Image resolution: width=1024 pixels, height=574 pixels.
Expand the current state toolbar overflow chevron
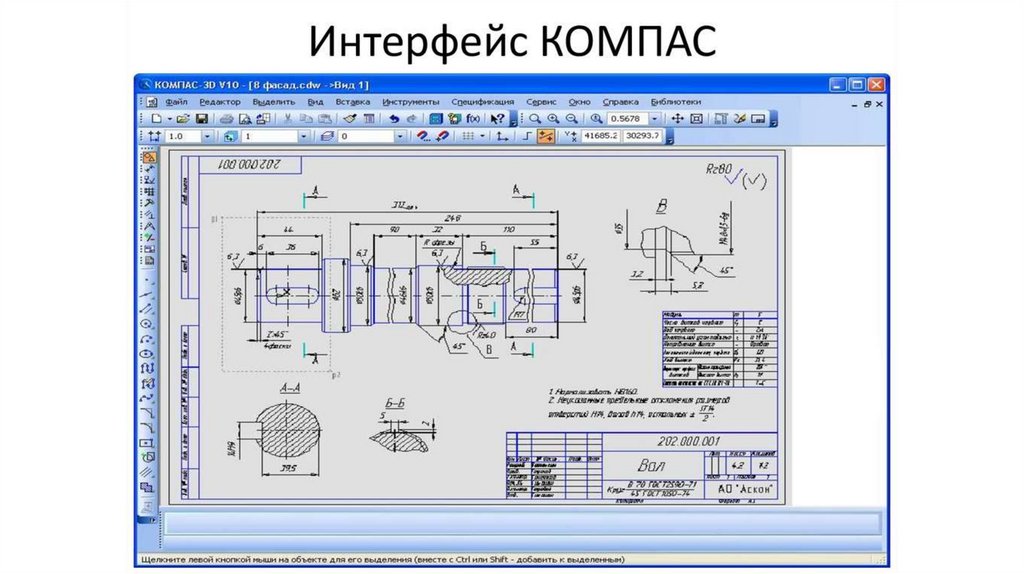[669, 136]
